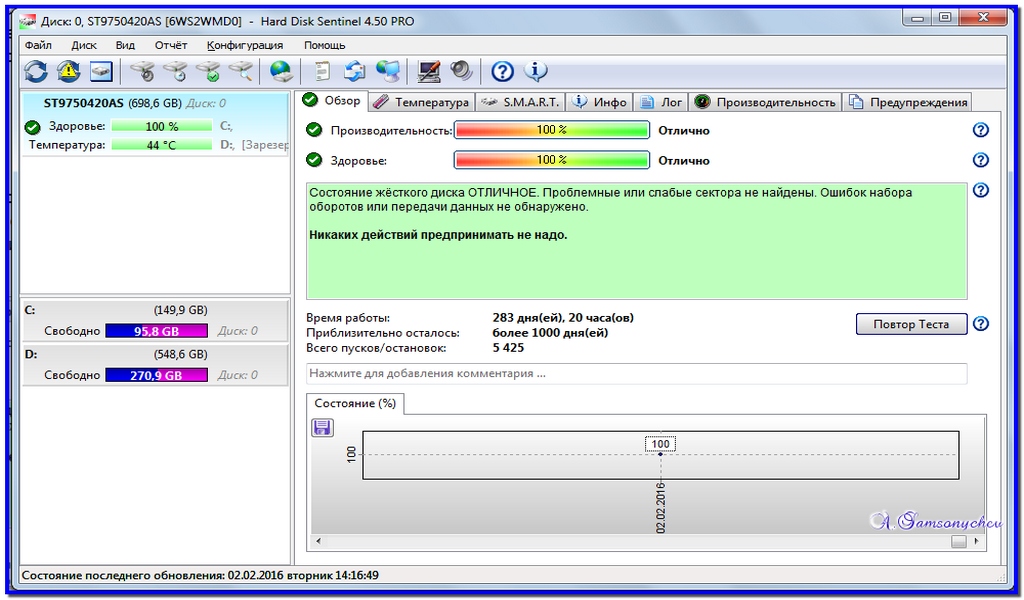Click the value более 1000 дня(ей)
Viewport: 1024px width, 600px height.
(x=550, y=333)
